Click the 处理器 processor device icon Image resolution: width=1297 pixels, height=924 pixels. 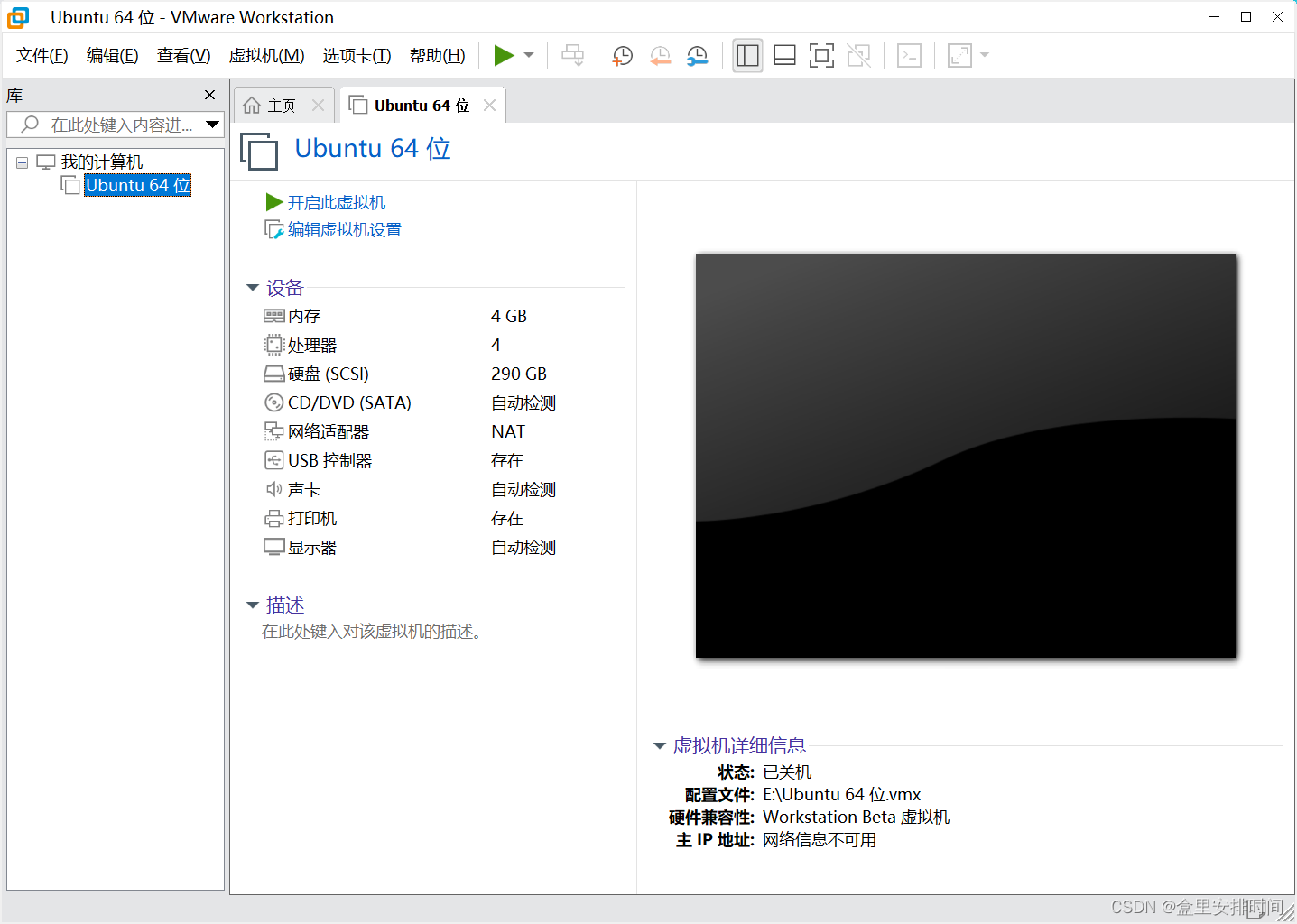click(x=274, y=345)
